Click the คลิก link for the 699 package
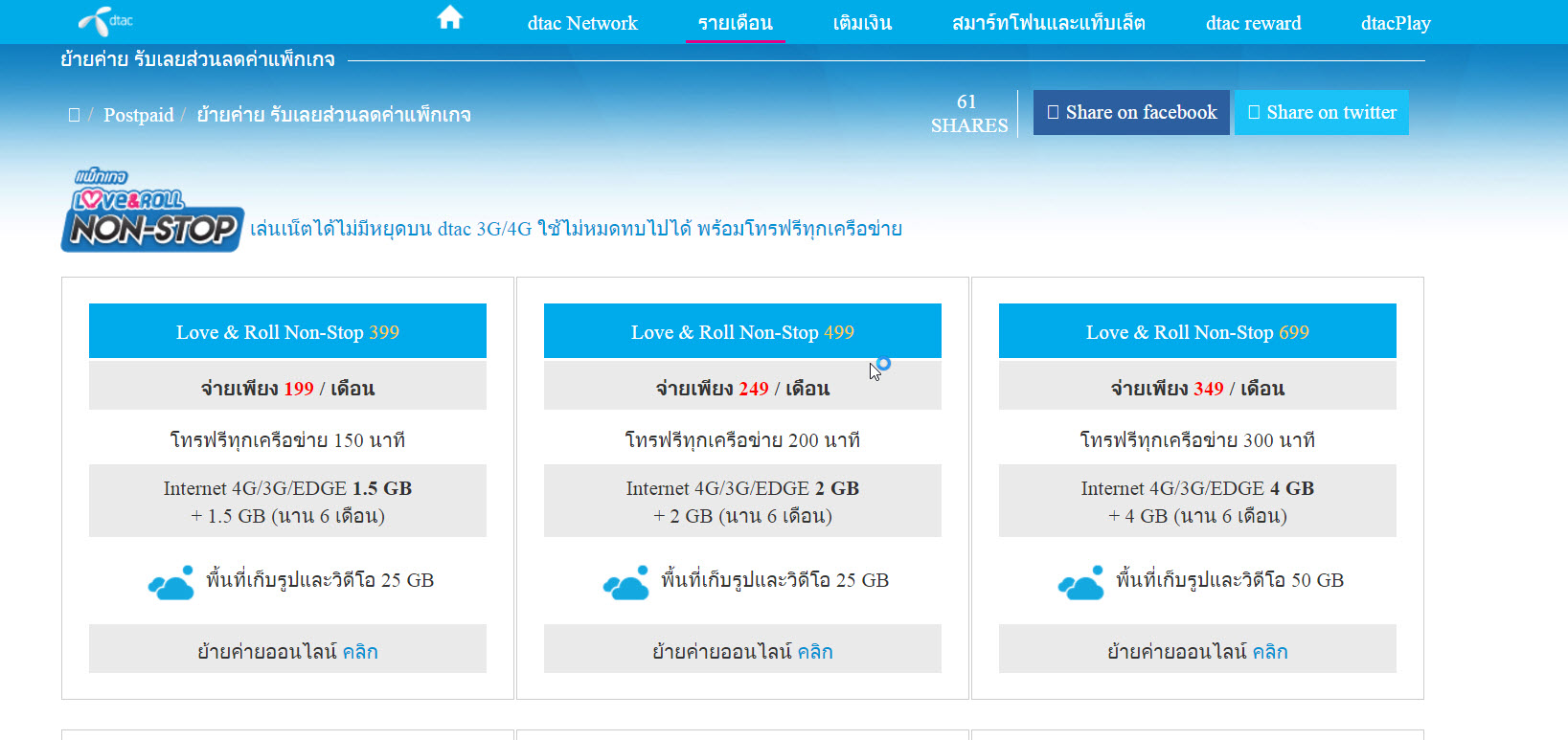1568x740 pixels. 1270,651
